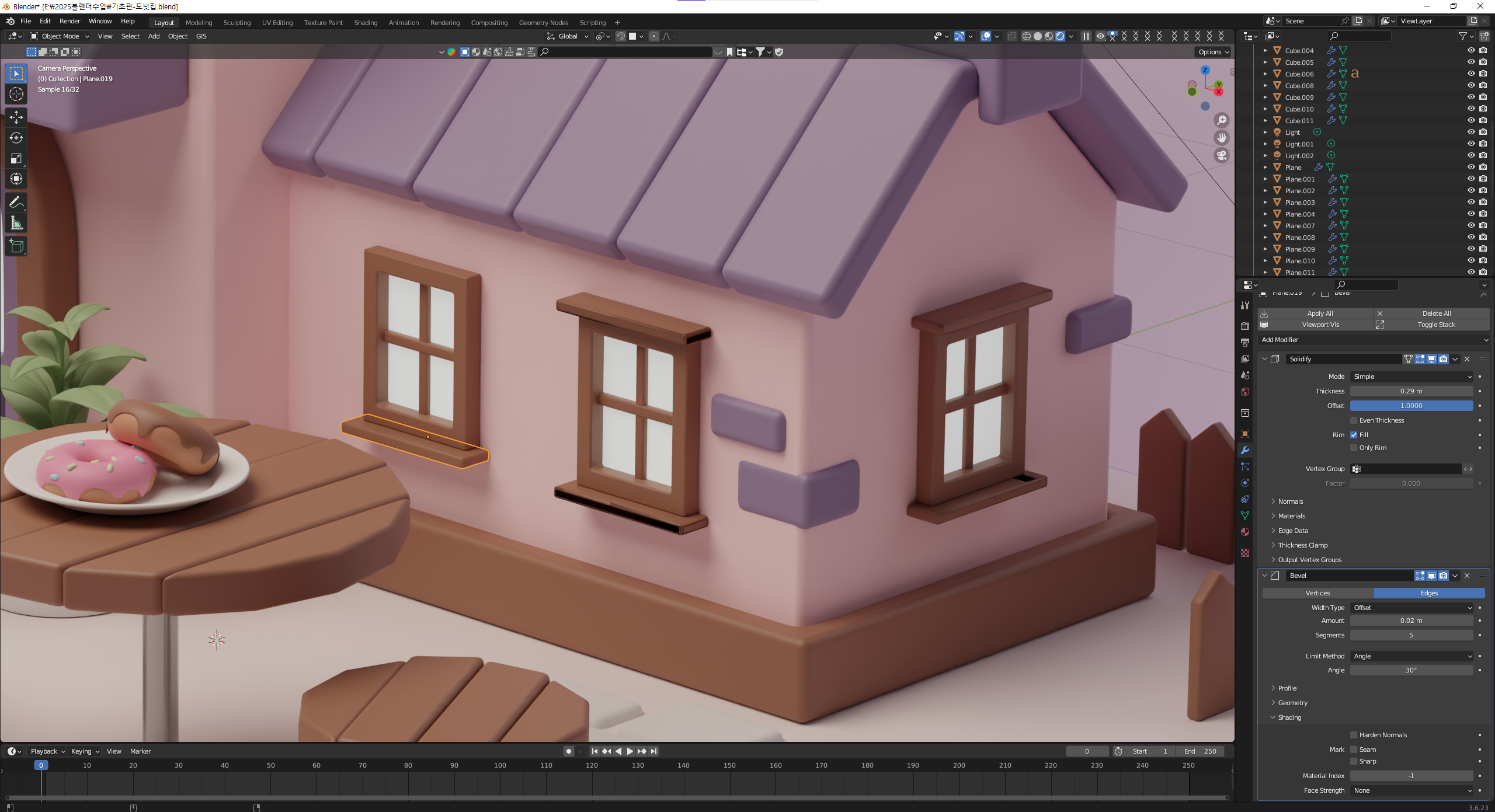Open the World properties tab
The image size is (1495, 812).
point(1245,392)
